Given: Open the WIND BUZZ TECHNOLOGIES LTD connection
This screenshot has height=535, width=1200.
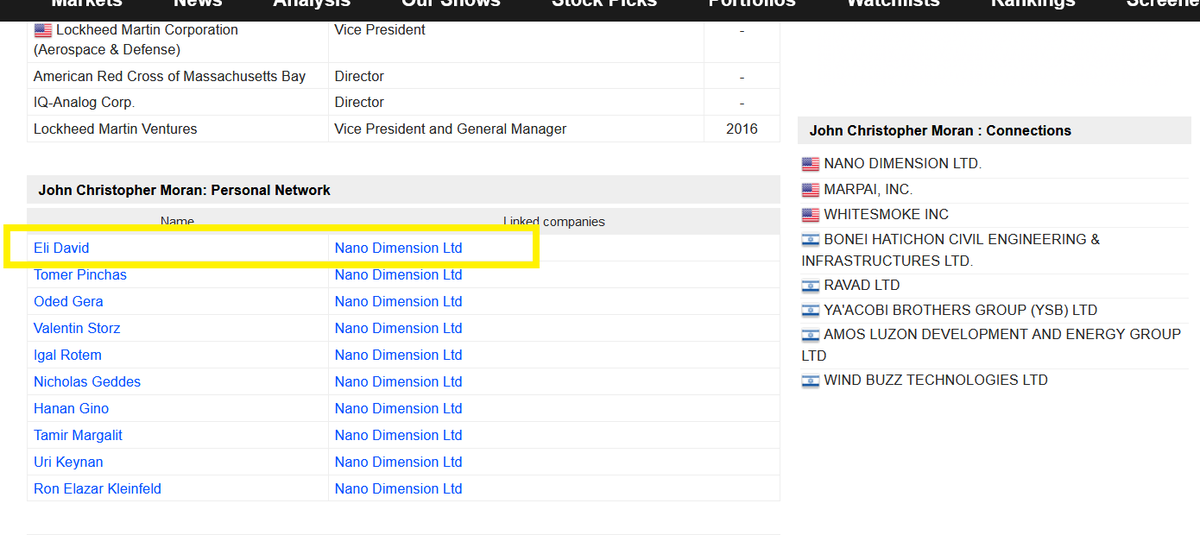Looking at the screenshot, I should click(x=936, y=380).
